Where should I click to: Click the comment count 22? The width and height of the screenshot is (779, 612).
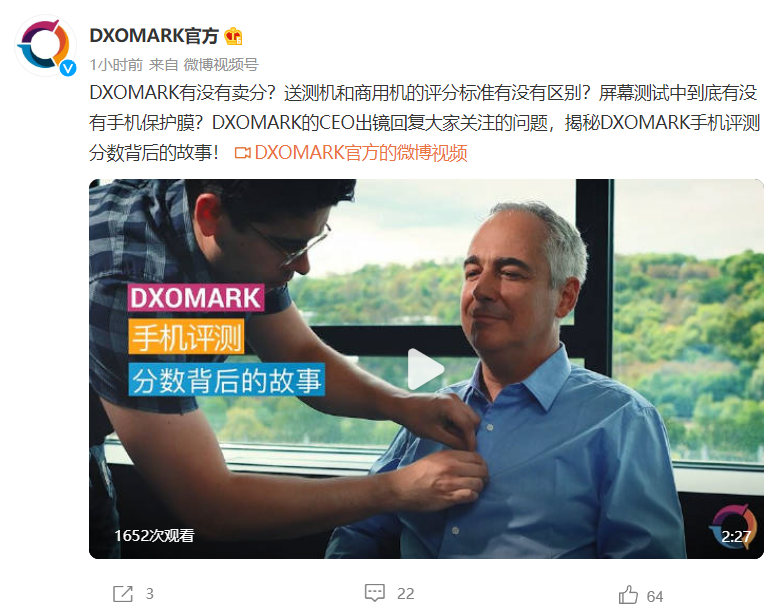[405, 594]
